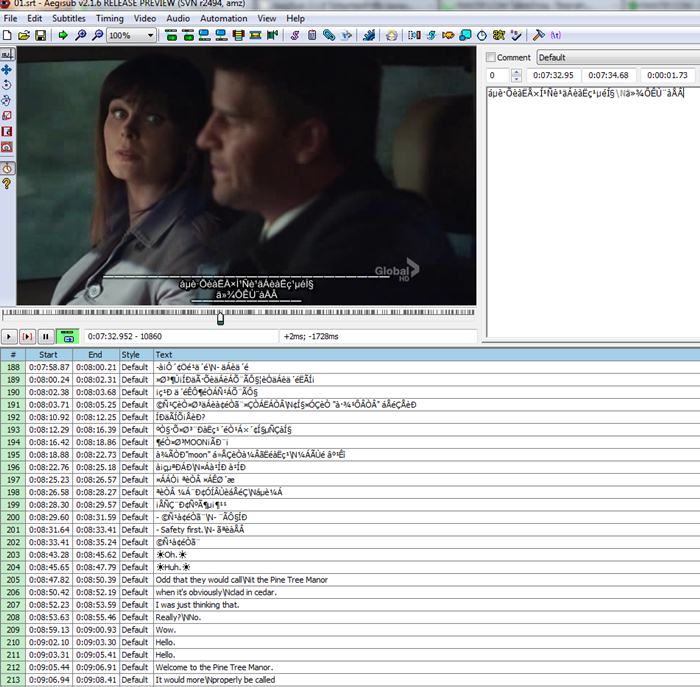Click the Start column header
The width and height of the screenshot is (700, 687).
(x=48, y=354)
